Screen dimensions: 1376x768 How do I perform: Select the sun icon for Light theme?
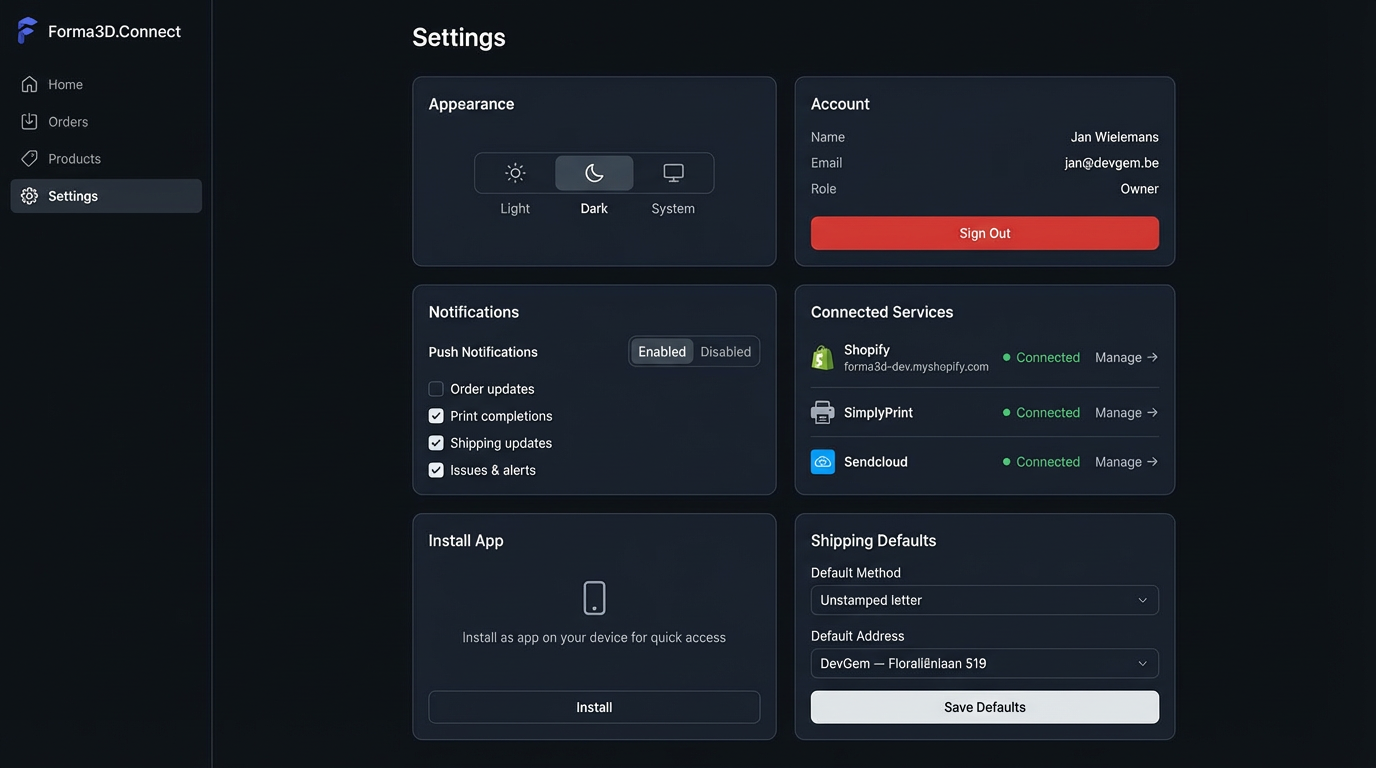pos(514,171)
